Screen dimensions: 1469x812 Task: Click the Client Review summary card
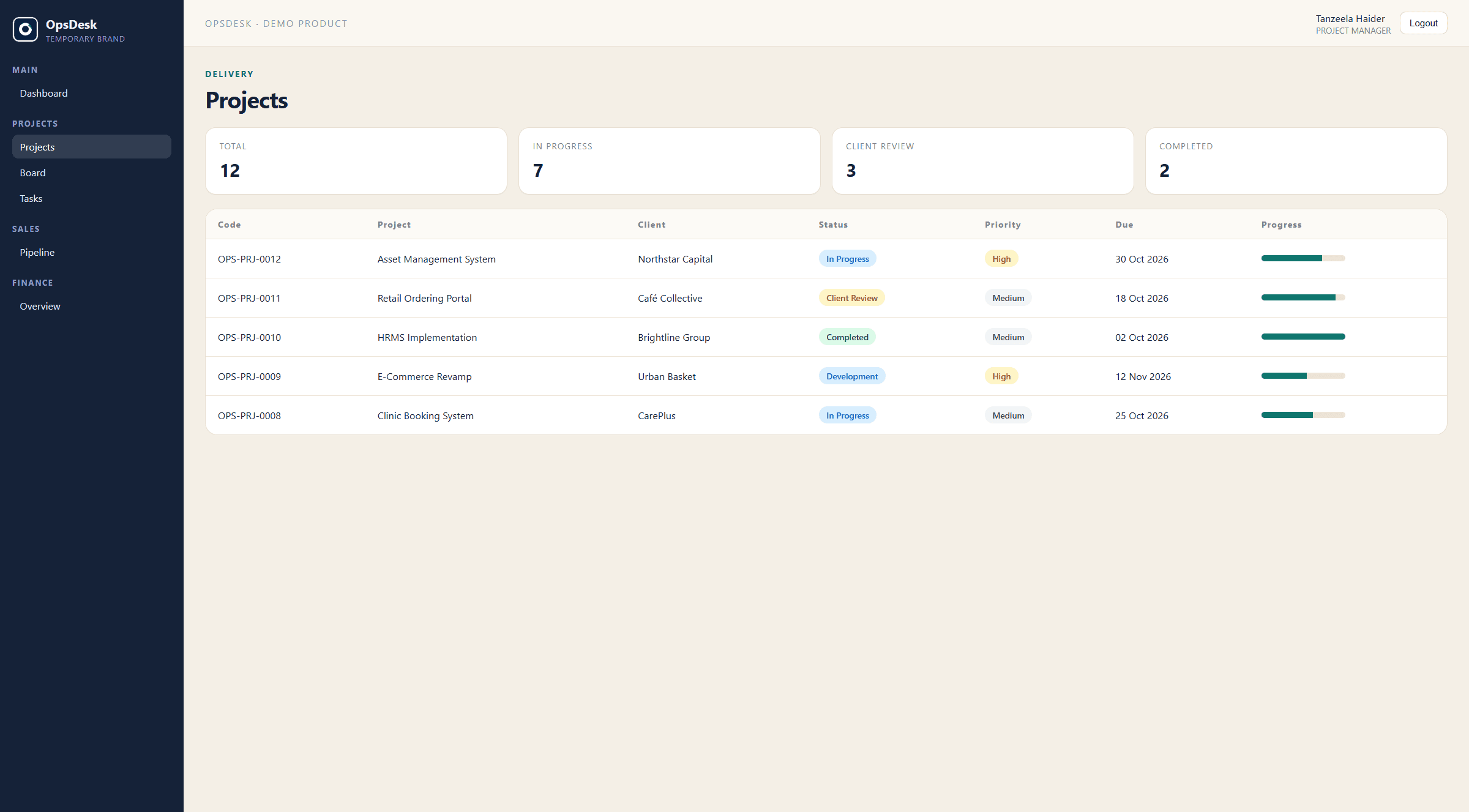pyautogui.click(x=983, y=161)
